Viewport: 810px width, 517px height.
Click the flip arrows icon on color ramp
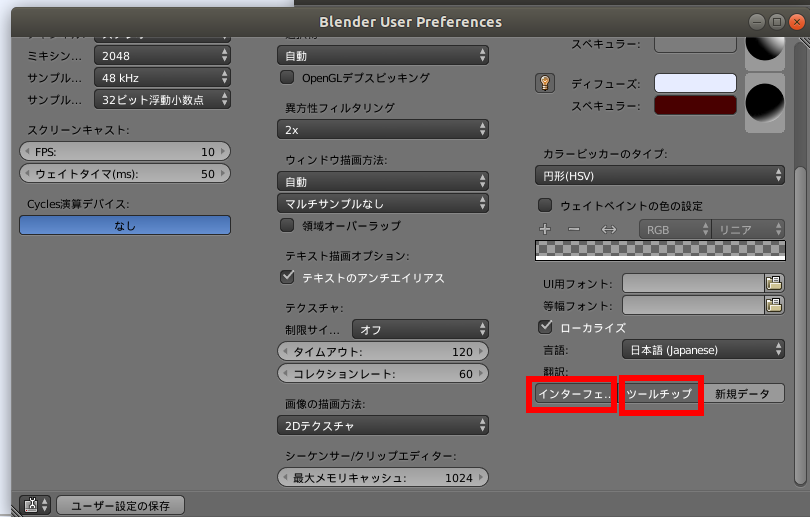point(609,229)
